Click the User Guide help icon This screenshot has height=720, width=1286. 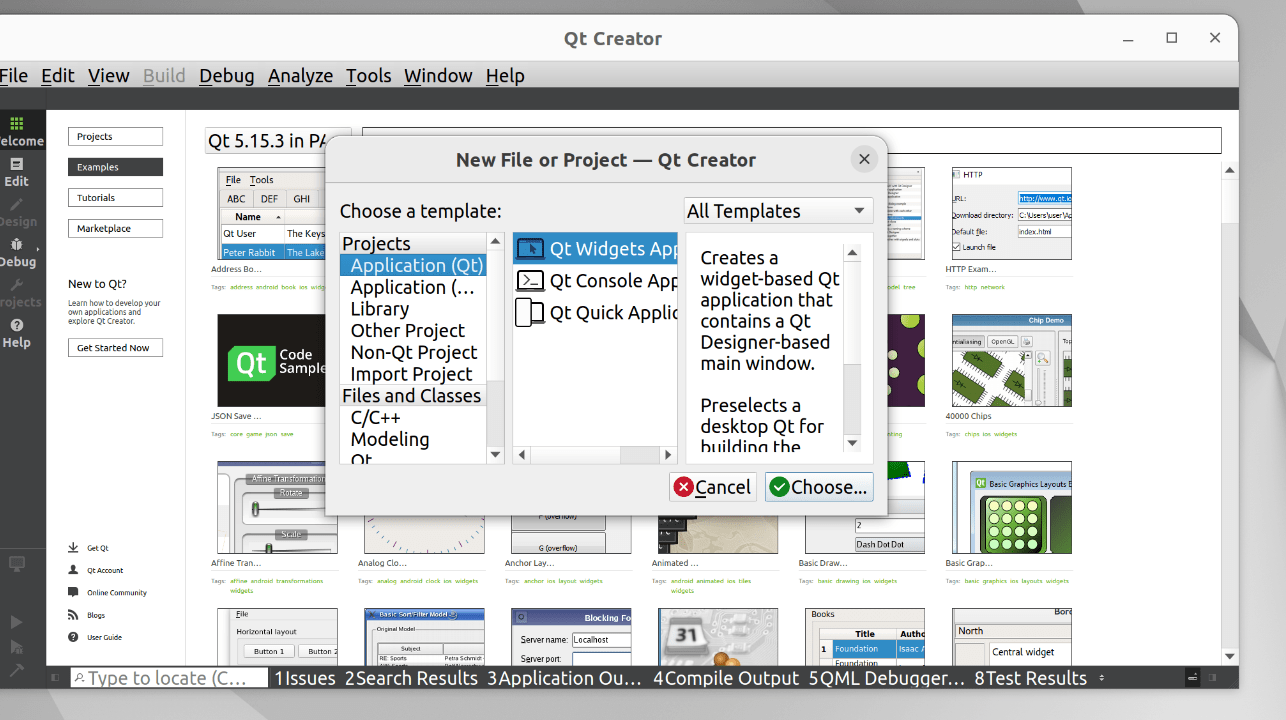[73, 637]
